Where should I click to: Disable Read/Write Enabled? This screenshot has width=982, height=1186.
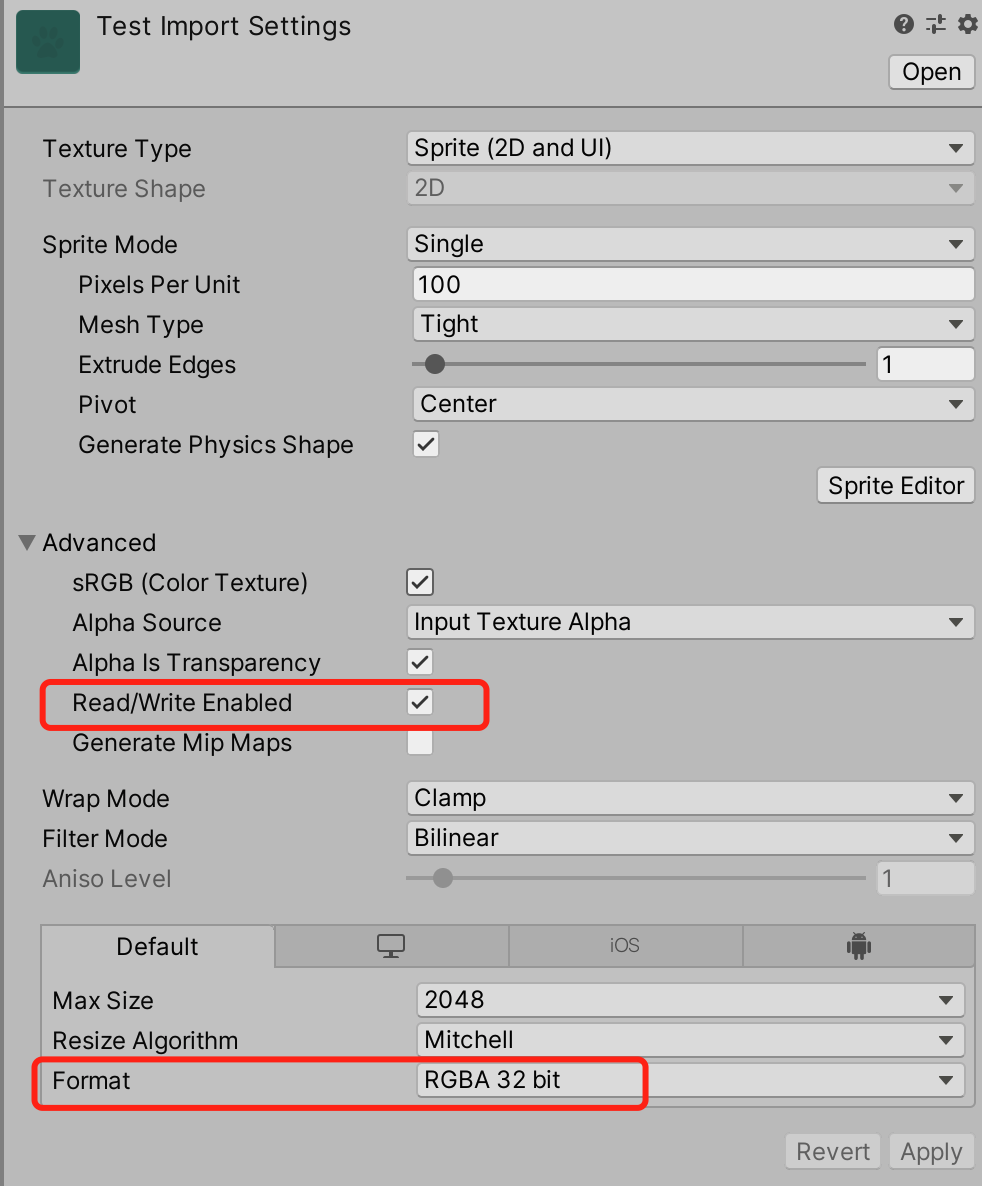pyautogui.click(x=419, y=702)
